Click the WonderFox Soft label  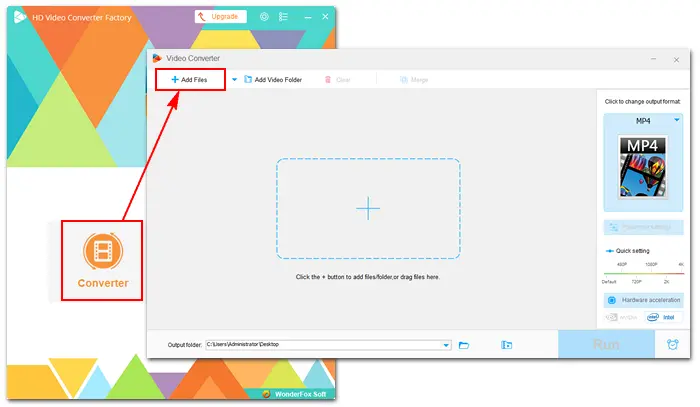click(x=300, y=394)
